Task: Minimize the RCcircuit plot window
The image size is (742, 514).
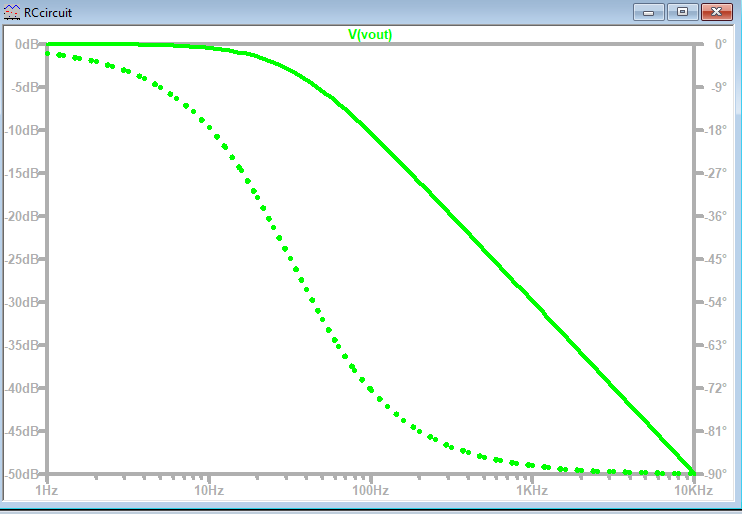Action: coord(650,12)
